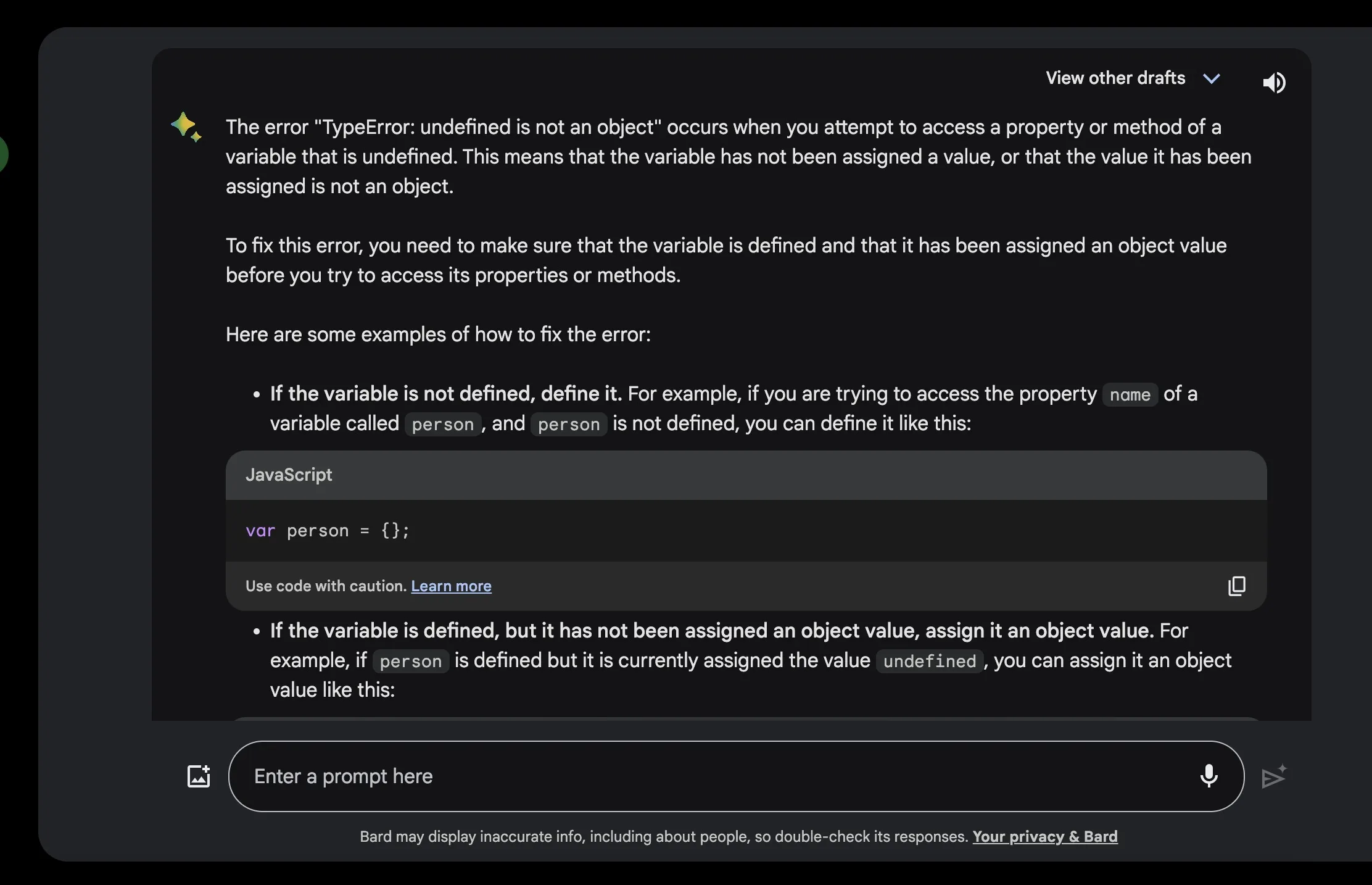Click the code line "var person = {};"

328,531
